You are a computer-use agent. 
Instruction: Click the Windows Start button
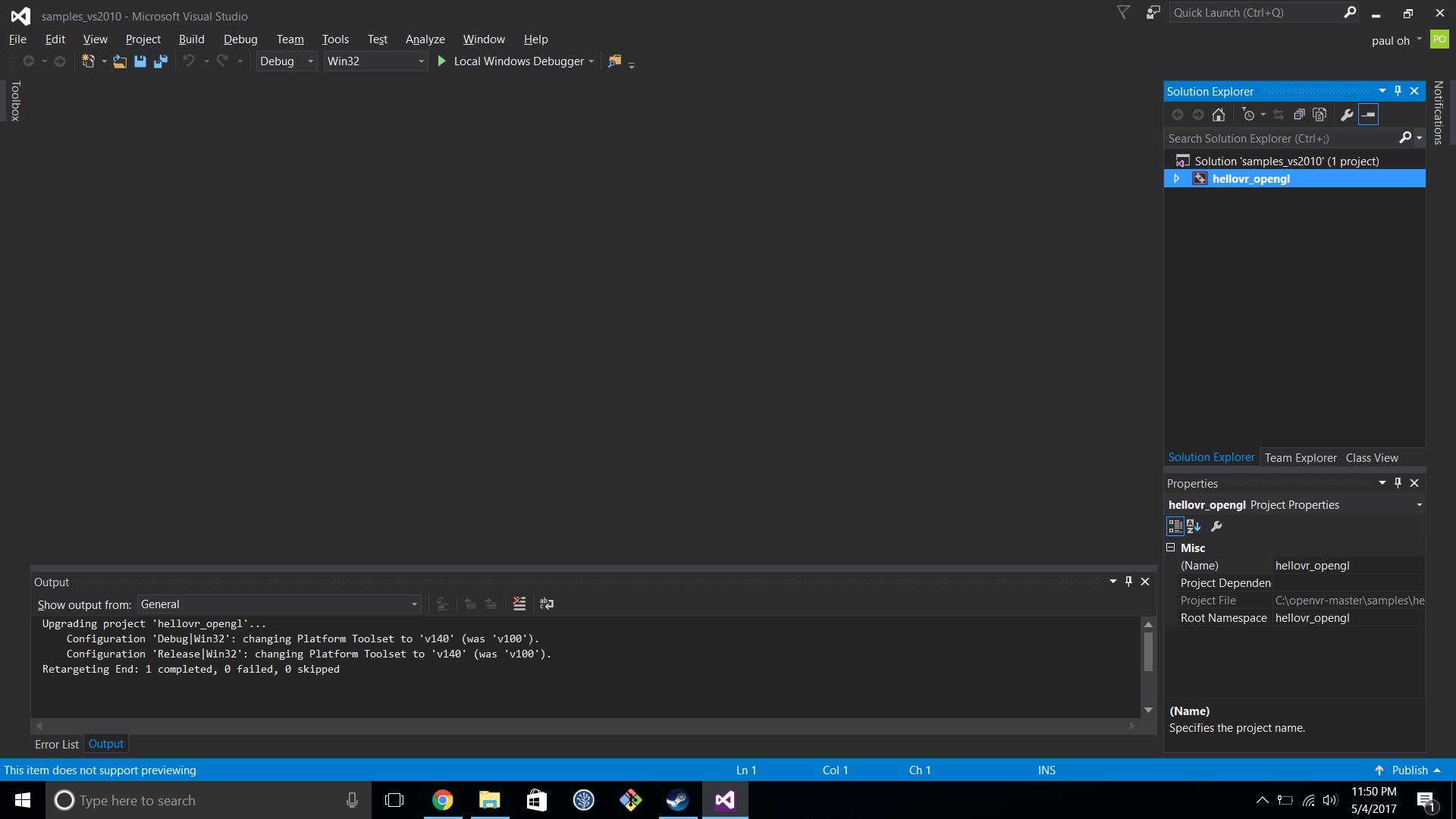coord(23,800)
